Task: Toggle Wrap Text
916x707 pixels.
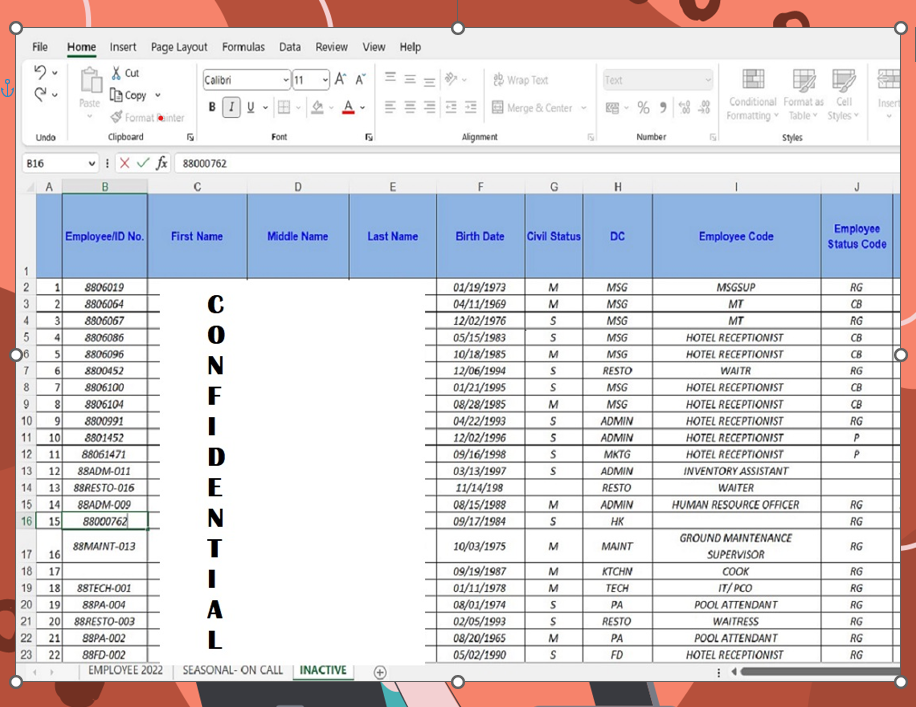Action: point(521,80)
